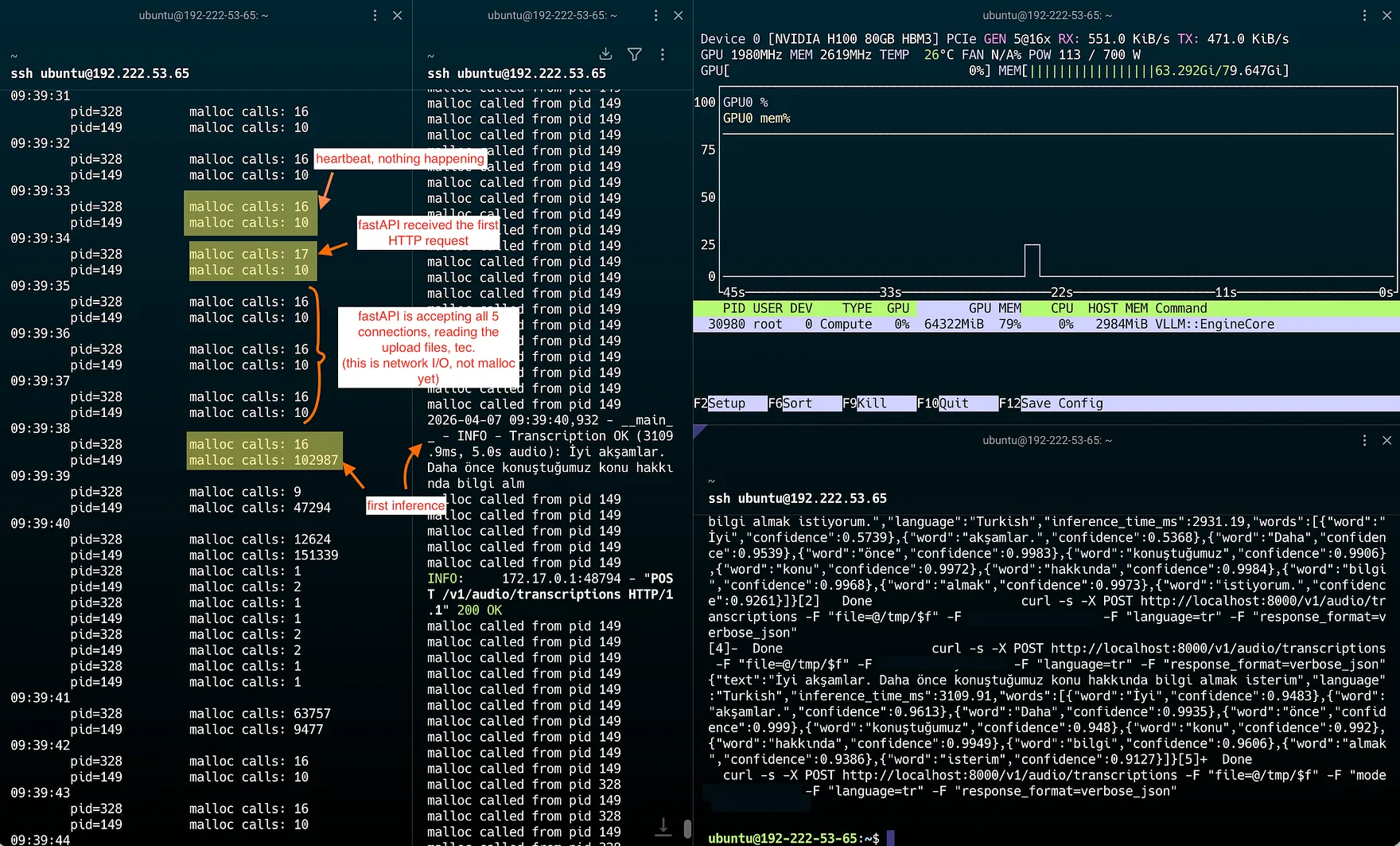Click the TEMP 26°C reading
The height and width of the screenshot is (846, 1400).
pyautogui.click(x=916, y=55)
